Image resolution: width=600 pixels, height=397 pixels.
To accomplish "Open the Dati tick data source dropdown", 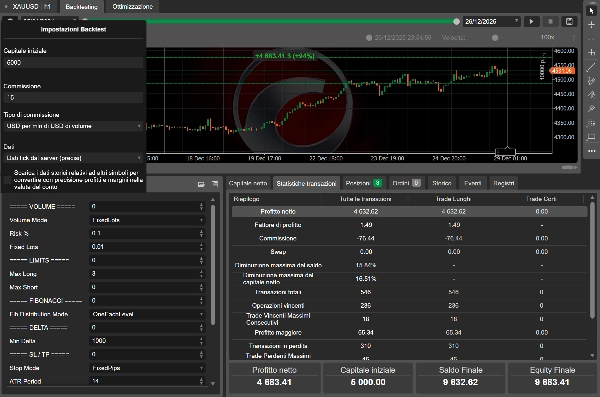I will tap(73, 158).
